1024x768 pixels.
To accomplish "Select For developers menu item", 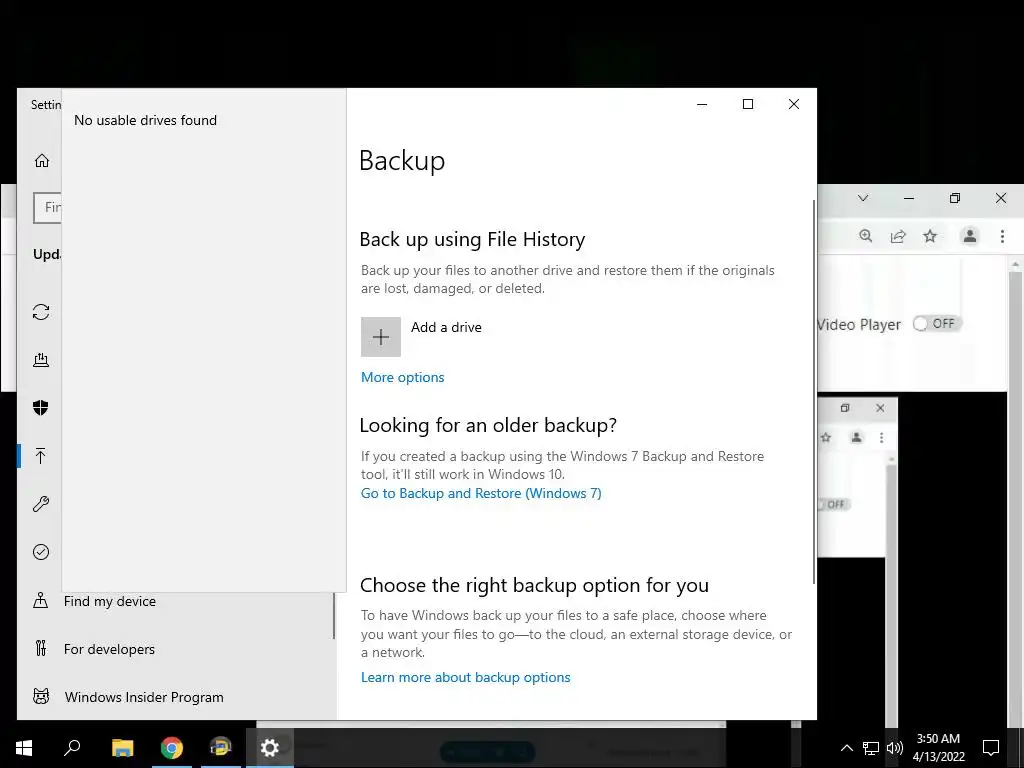I will pyautogui.click(x=109, y=649).
